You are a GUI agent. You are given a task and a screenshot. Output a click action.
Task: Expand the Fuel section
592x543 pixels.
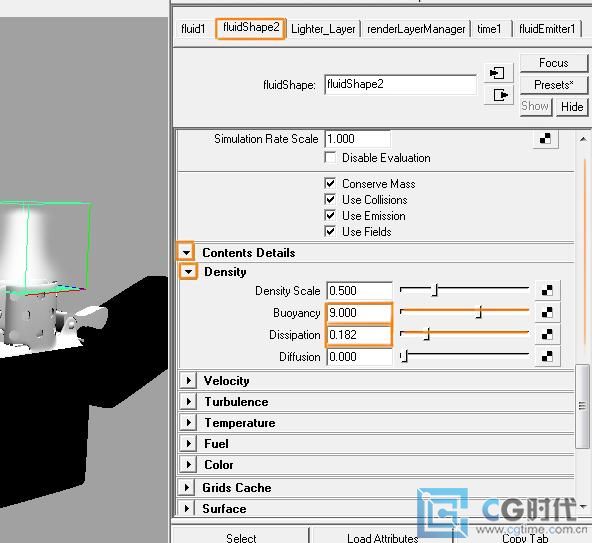point(188,443)
